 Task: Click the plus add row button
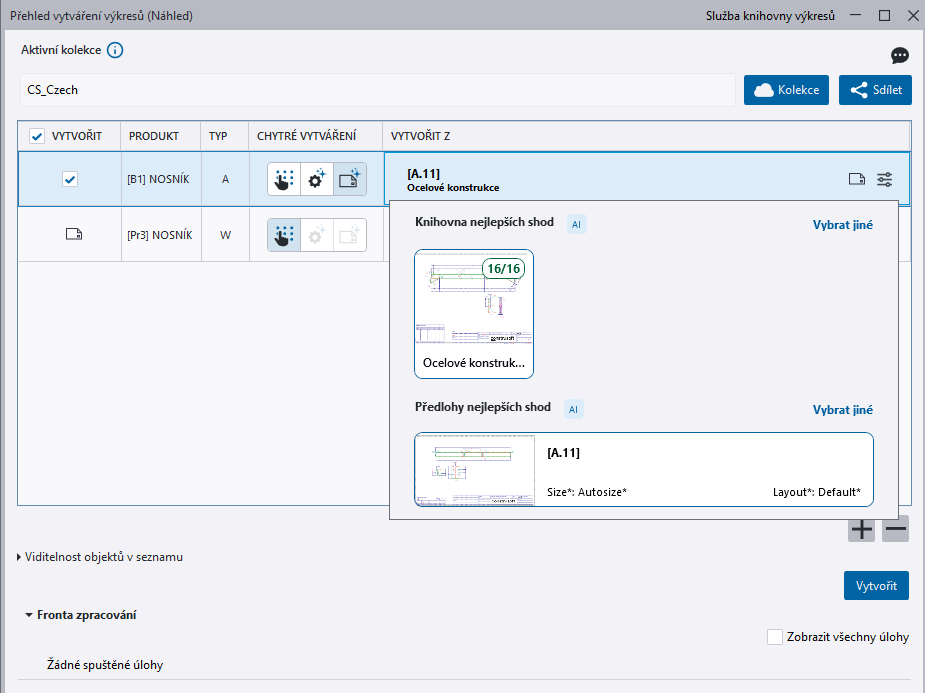point(861,529)
